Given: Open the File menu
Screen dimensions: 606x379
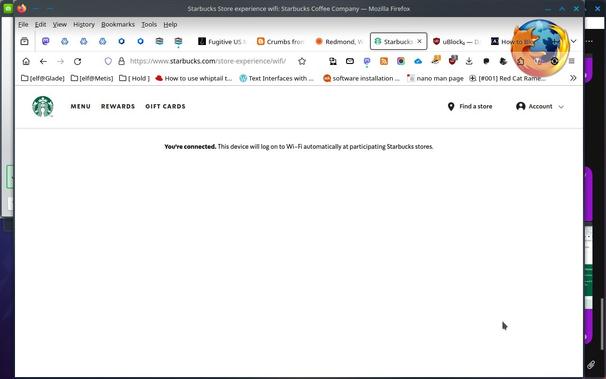Looking at the screenshot, I should point(23,24).
